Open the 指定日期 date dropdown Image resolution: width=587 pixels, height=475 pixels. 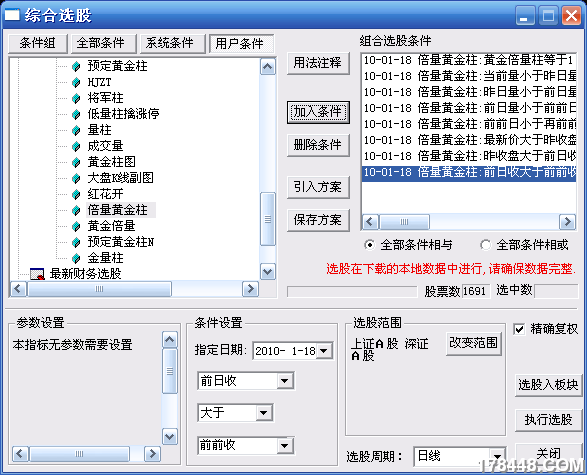coord(324,351)
